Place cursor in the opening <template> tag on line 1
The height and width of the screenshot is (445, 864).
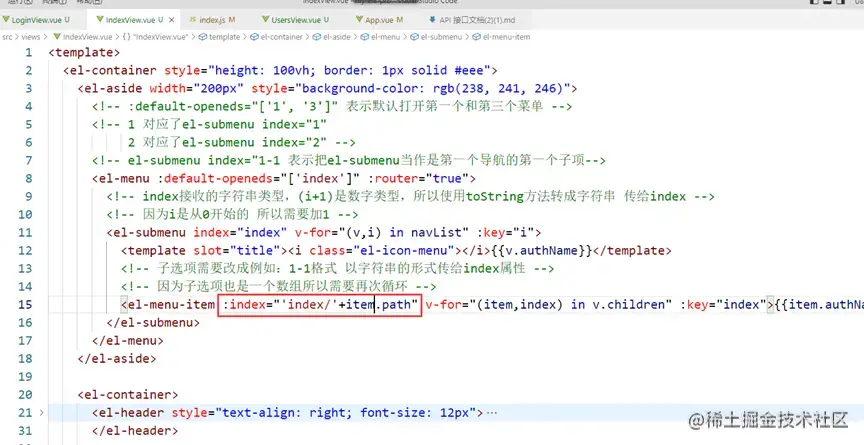tap(84, 53)
